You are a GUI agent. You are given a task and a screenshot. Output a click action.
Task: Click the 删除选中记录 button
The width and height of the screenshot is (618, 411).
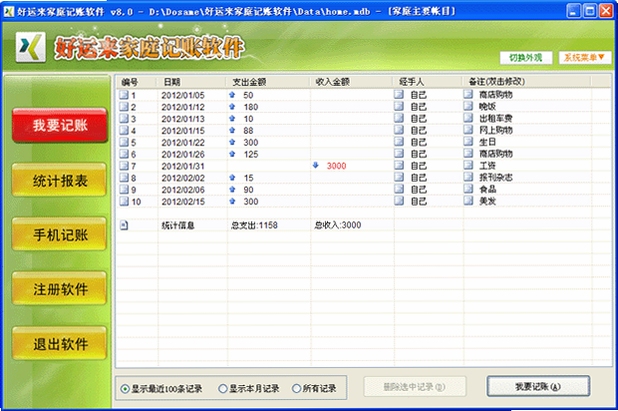(x=415, y=387)
